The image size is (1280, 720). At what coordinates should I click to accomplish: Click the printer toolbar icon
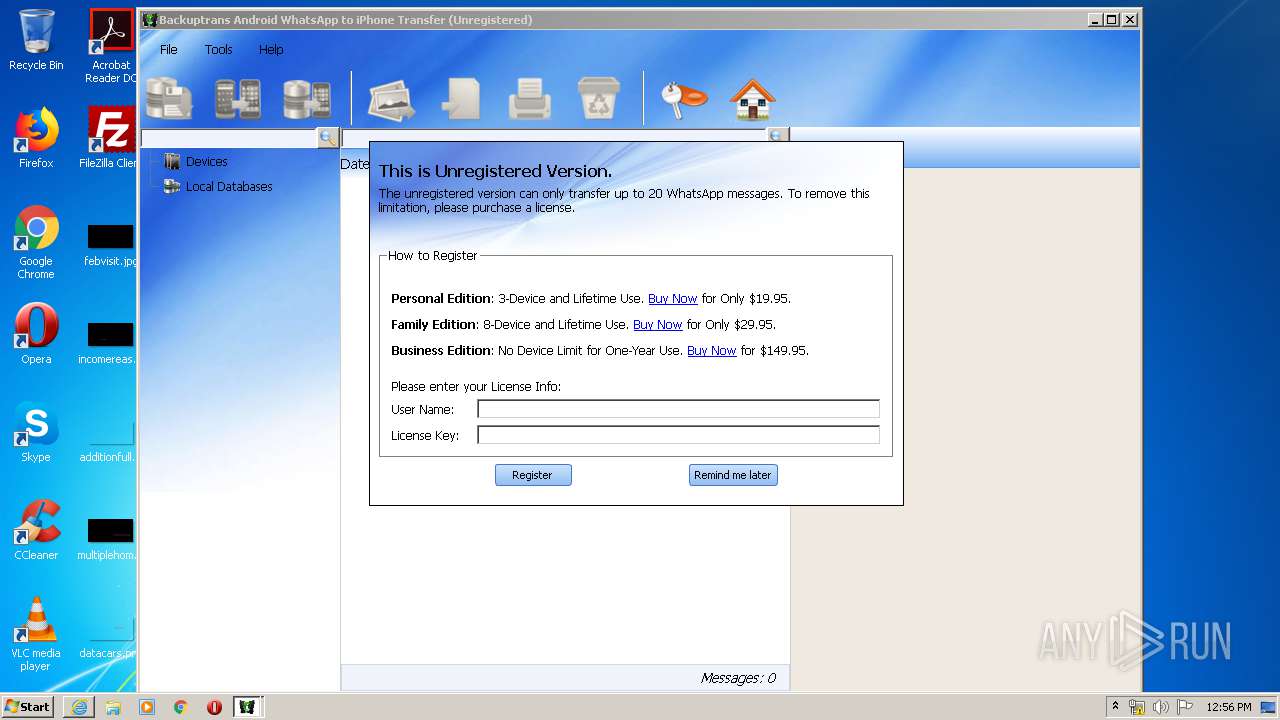click(x=529, y=99)
